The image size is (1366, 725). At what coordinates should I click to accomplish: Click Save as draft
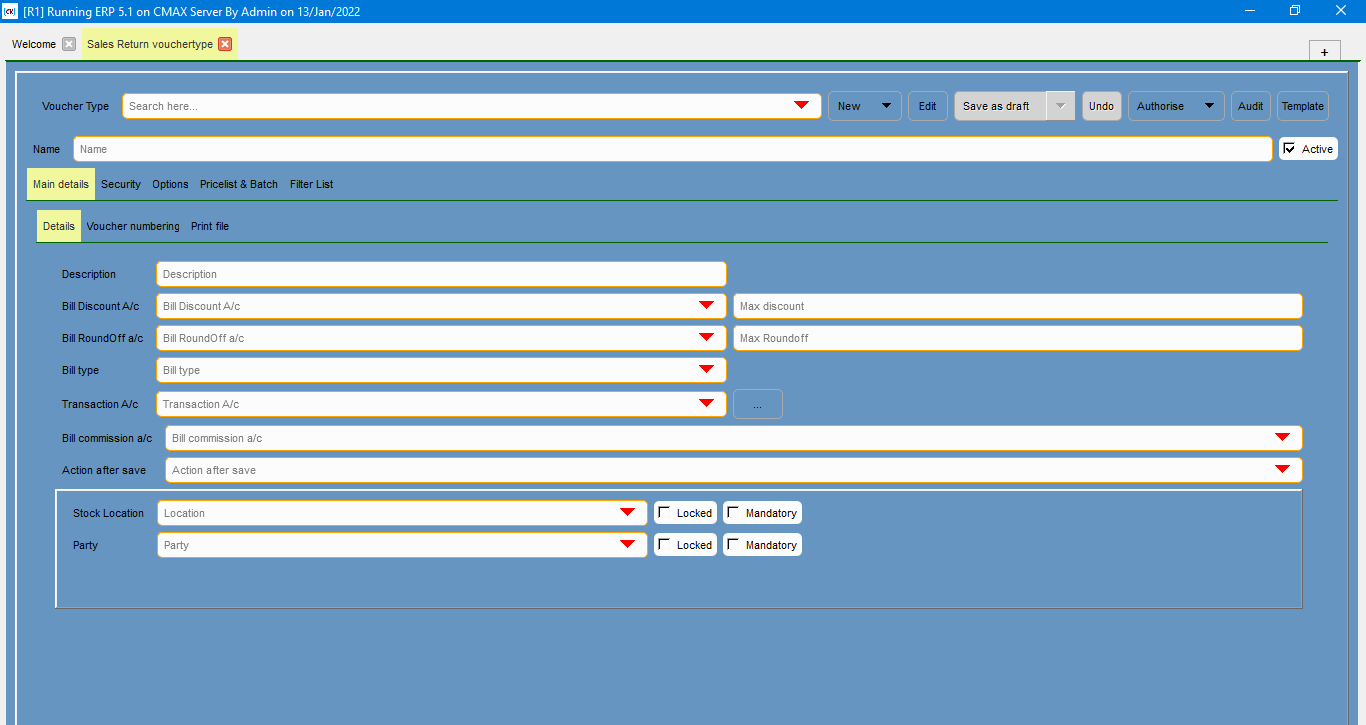point(1000,106)
